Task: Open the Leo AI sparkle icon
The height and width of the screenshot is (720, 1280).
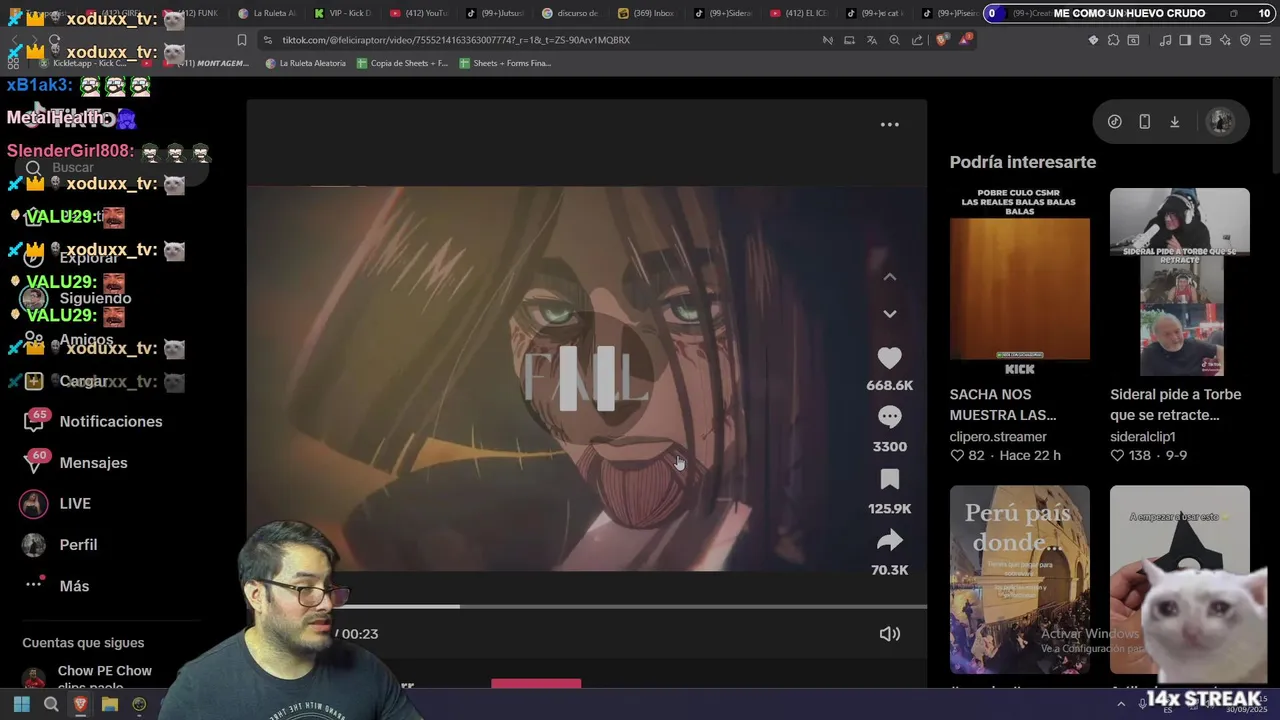Action: (1225, 40)
